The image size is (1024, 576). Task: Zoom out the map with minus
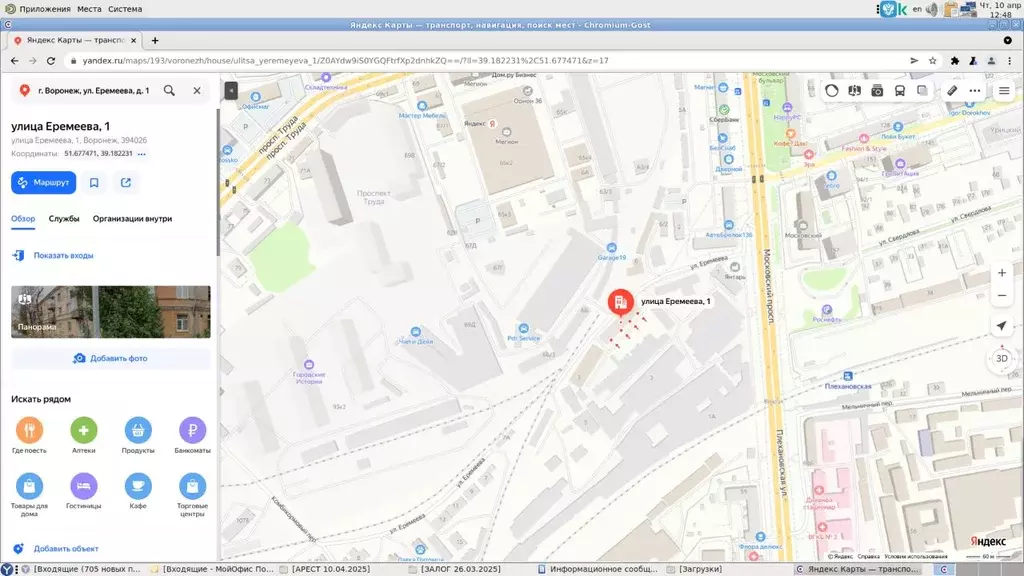[1002, 296]
